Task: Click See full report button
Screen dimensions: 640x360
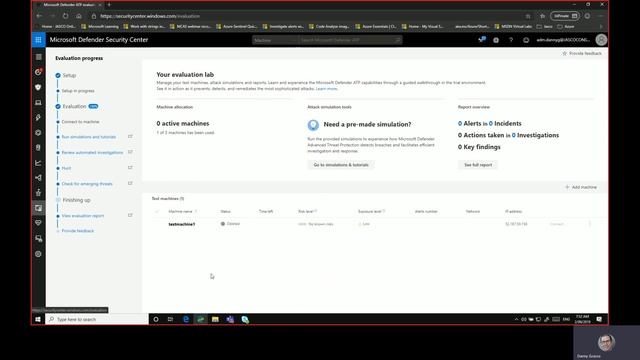Action: [x=478, y=165]
